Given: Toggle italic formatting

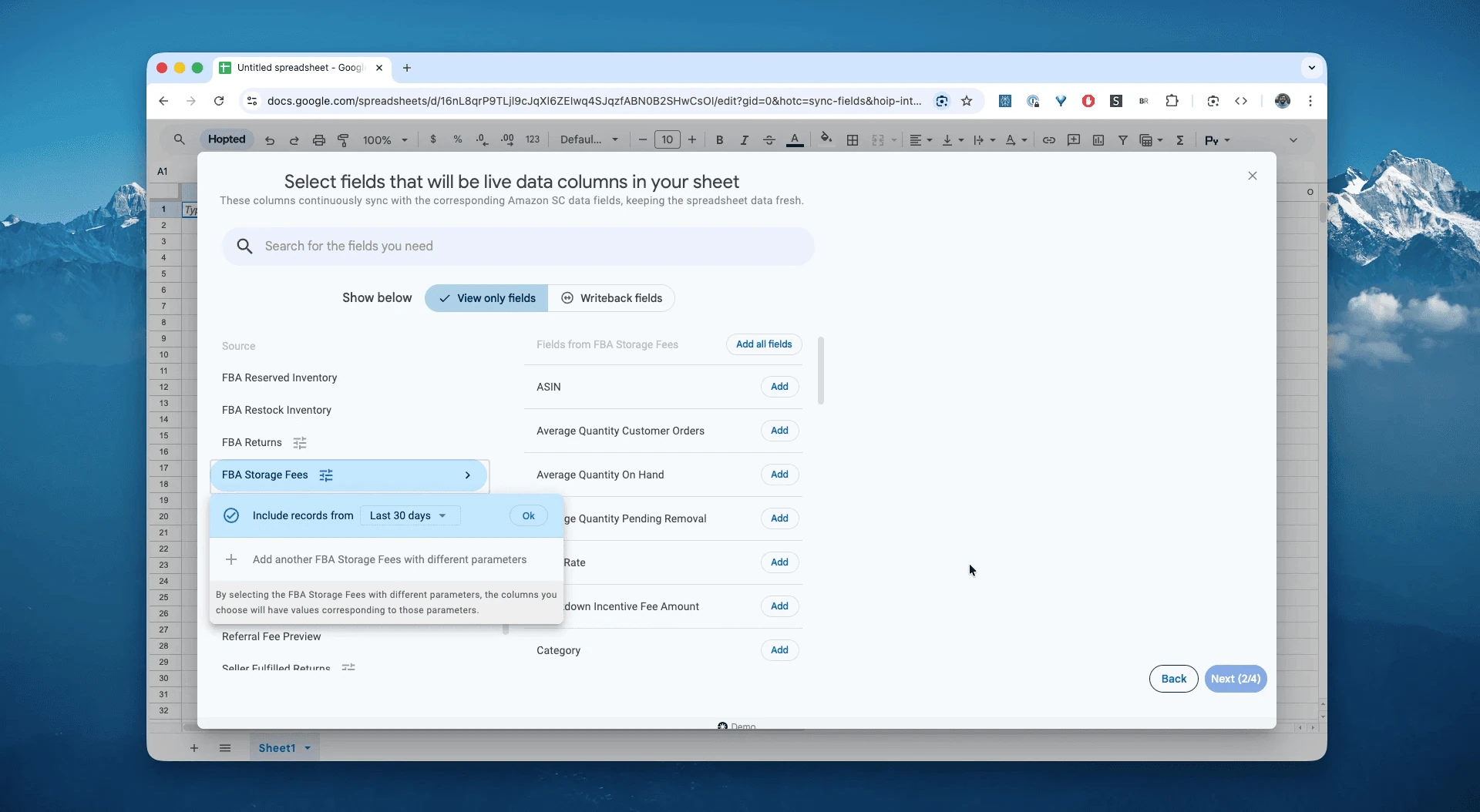Looking at the screenshot, I should coord(744,139).
